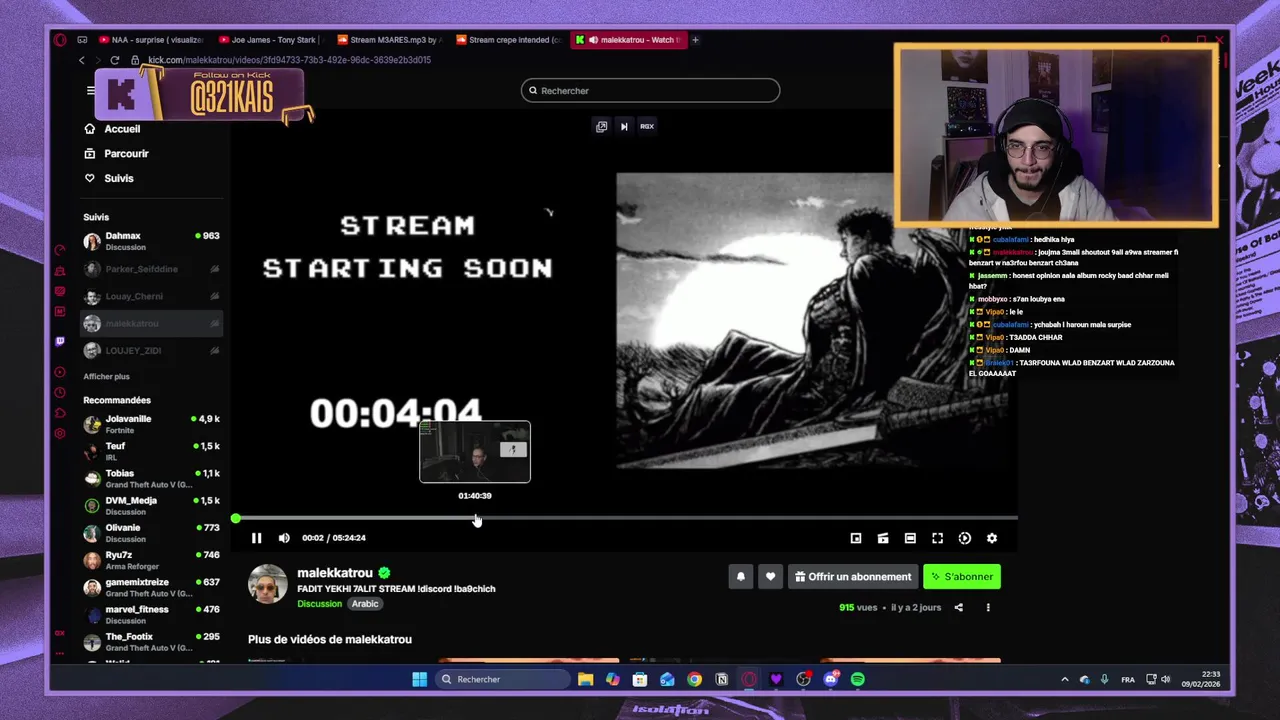Image resolution: width=1280 pixels, height=720 pixels.
Task: Open malekkatrou channel avatar
Action: point(267,583)
